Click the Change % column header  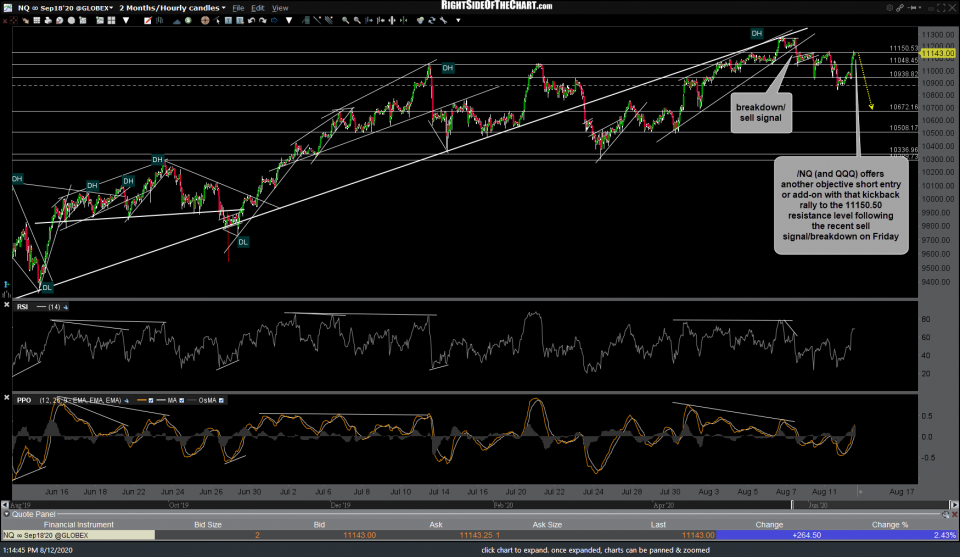coord(890,525)
